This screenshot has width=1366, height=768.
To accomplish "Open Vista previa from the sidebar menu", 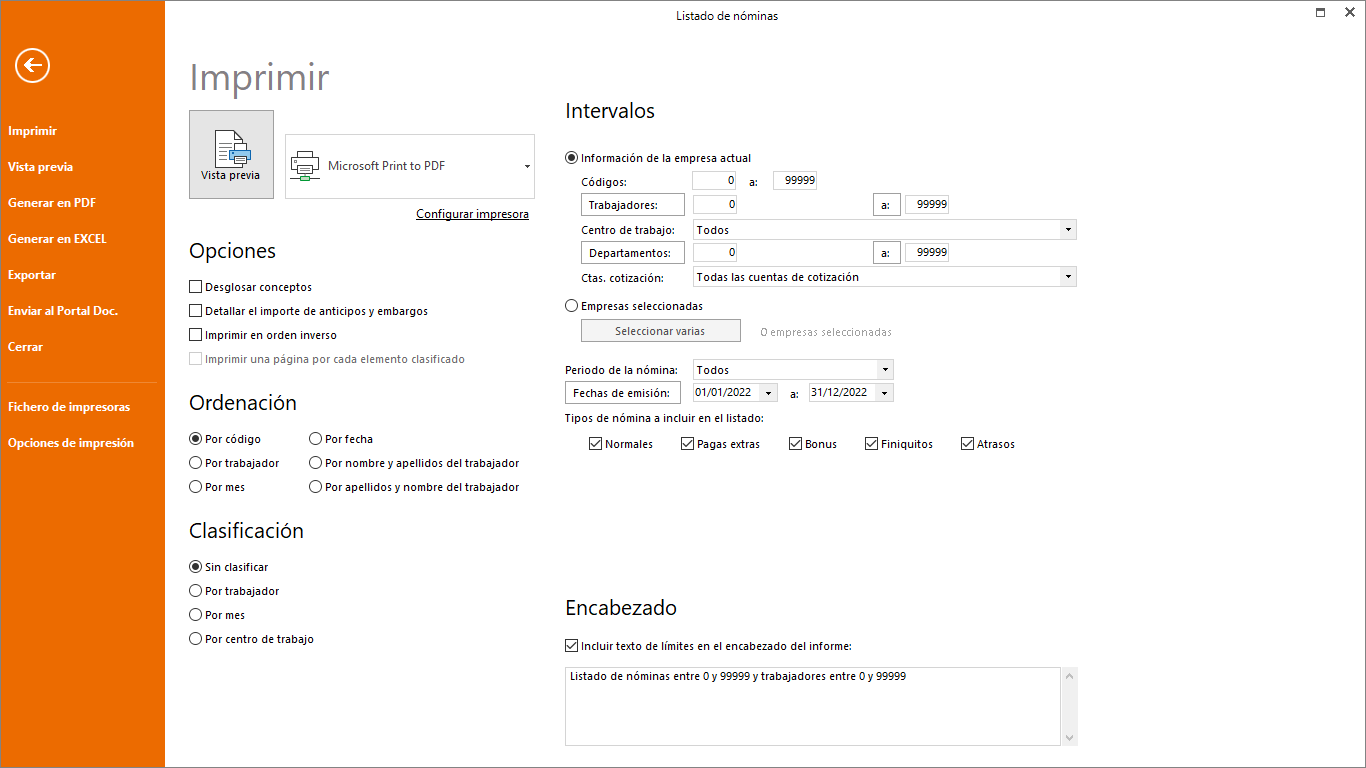I will (40, 167).
